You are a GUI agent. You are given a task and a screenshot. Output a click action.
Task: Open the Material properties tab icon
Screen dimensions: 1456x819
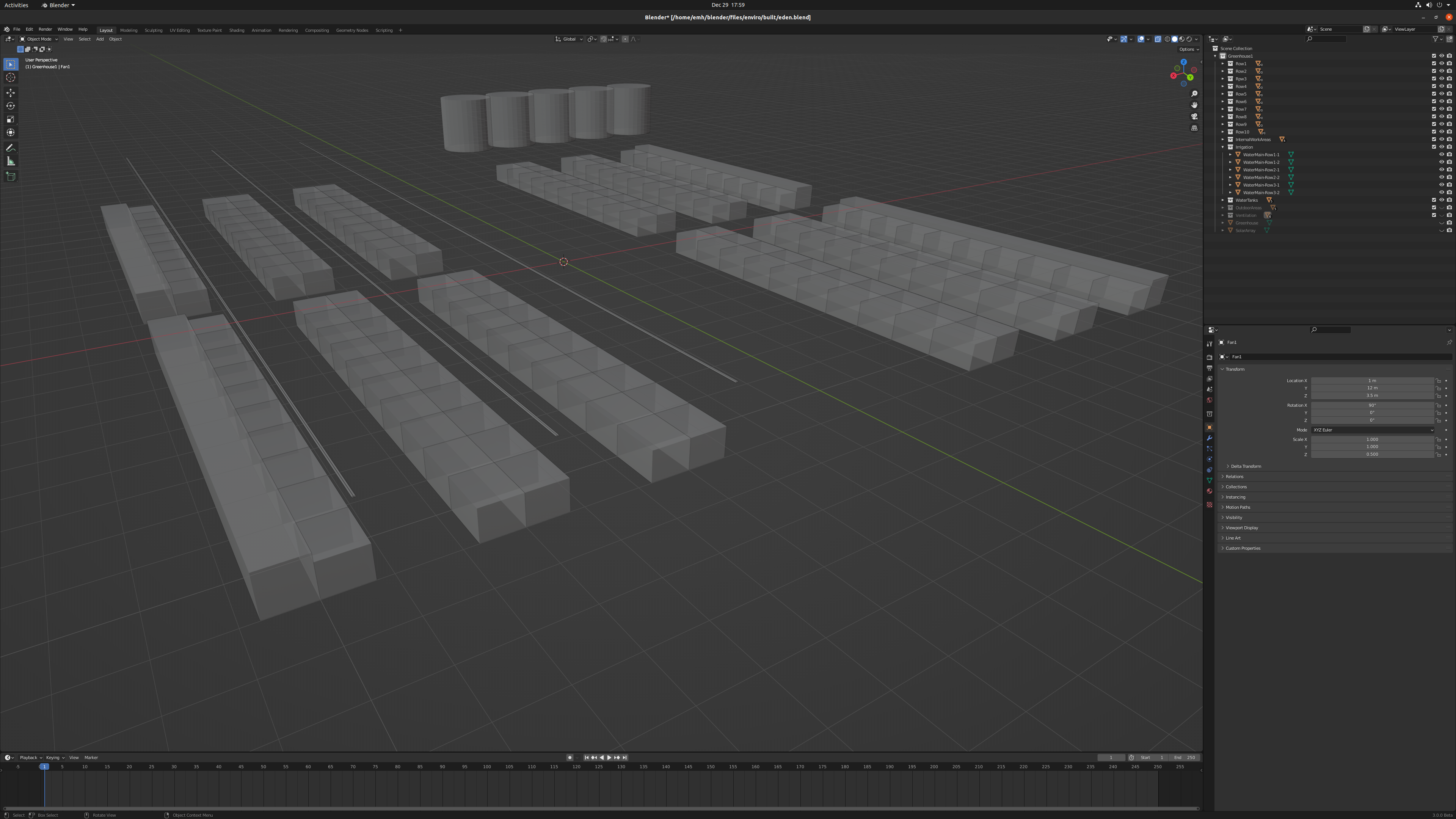[x=1209, y=491]
